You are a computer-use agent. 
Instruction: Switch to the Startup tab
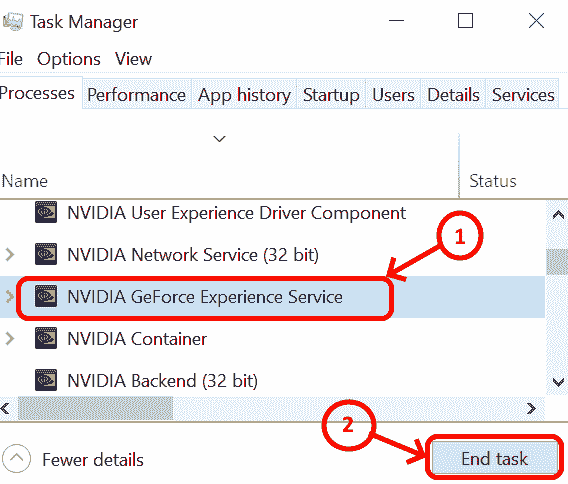331,95
